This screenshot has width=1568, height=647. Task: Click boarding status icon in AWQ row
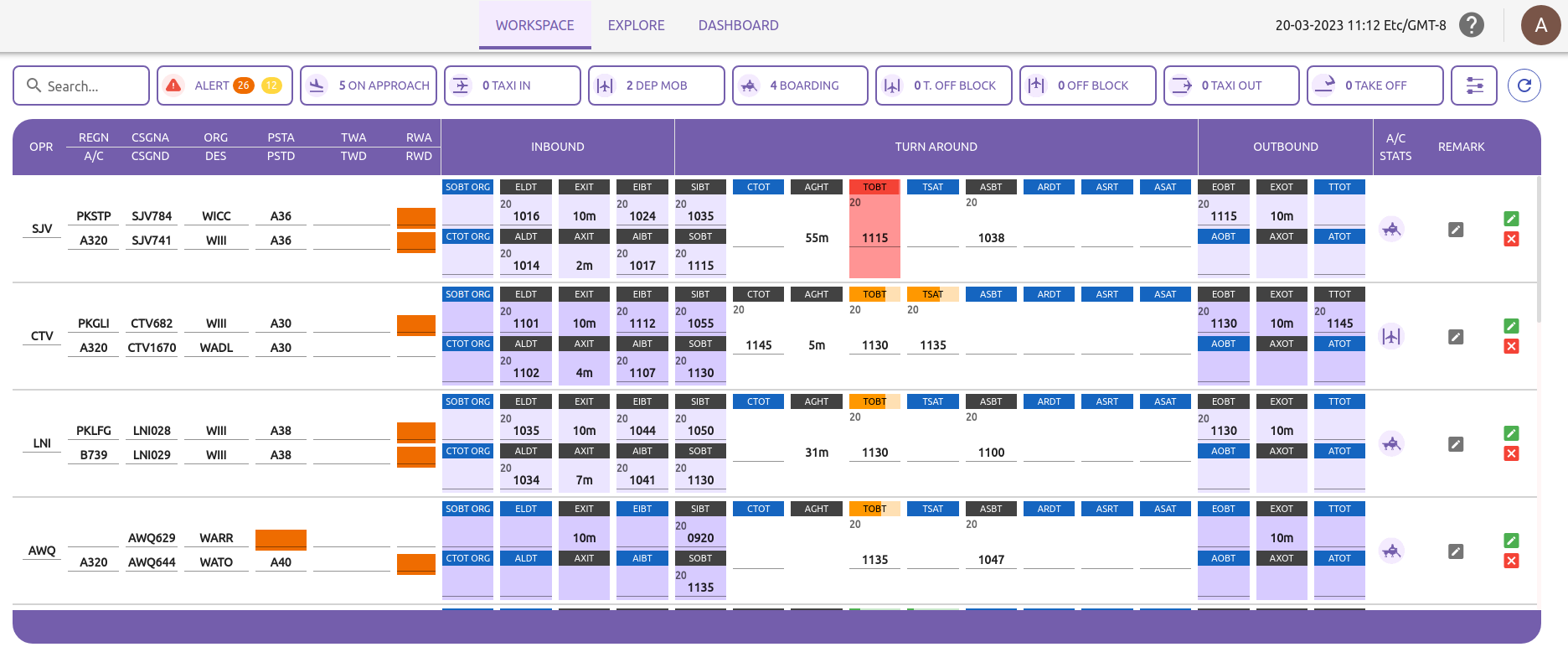coord(1391,551)
